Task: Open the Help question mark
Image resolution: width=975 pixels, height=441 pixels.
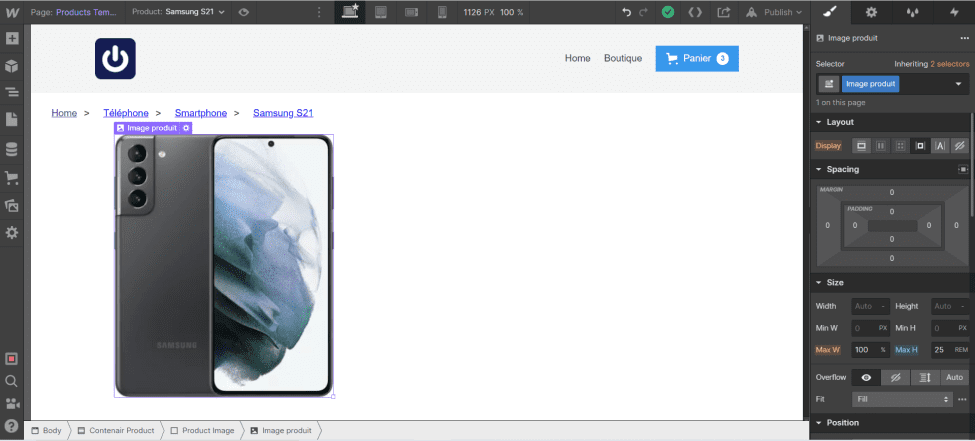Action: 12,426
